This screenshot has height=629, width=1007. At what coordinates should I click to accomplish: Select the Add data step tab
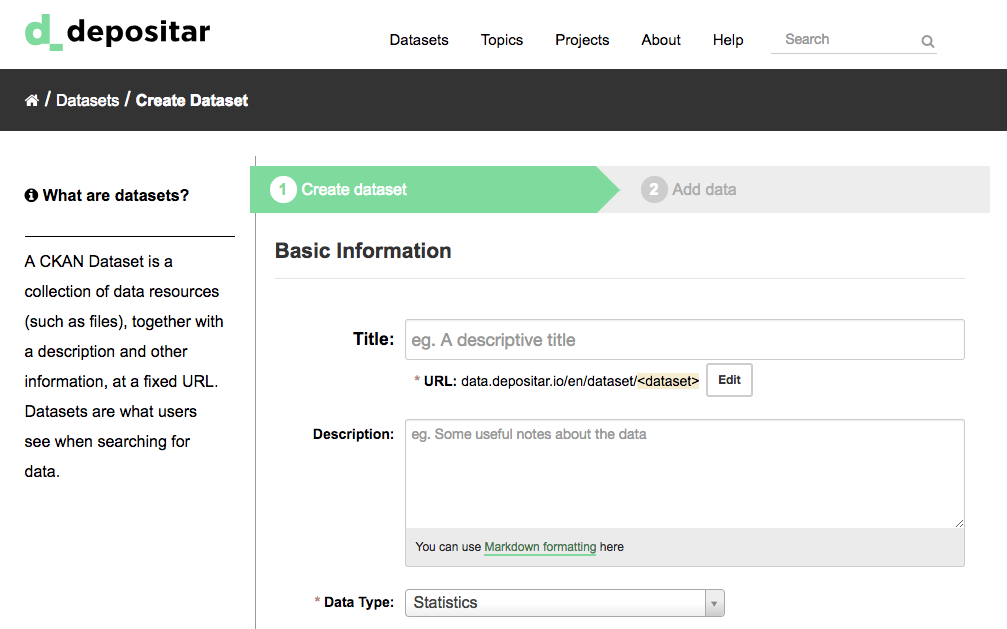795,190
